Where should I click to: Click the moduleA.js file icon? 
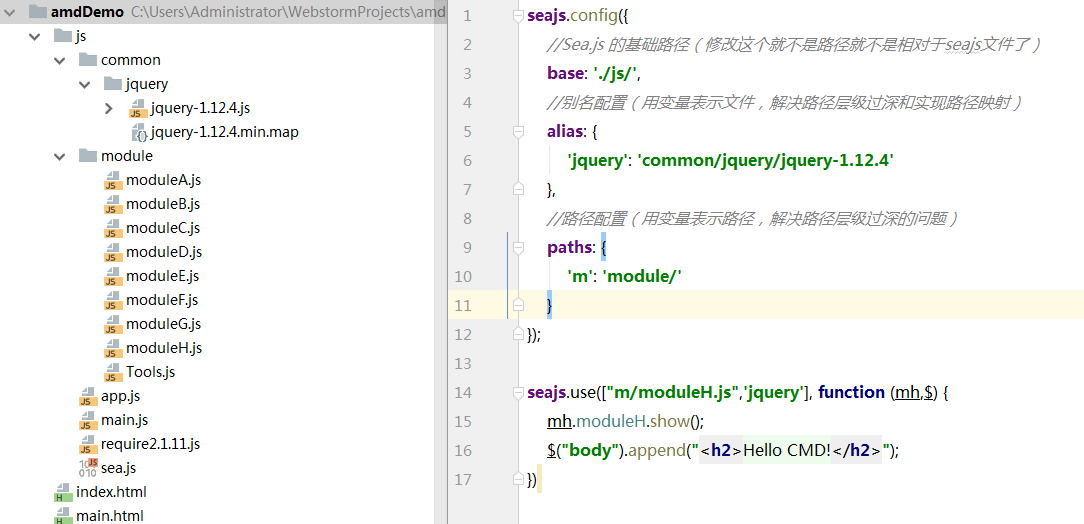[x=113, y=180]
